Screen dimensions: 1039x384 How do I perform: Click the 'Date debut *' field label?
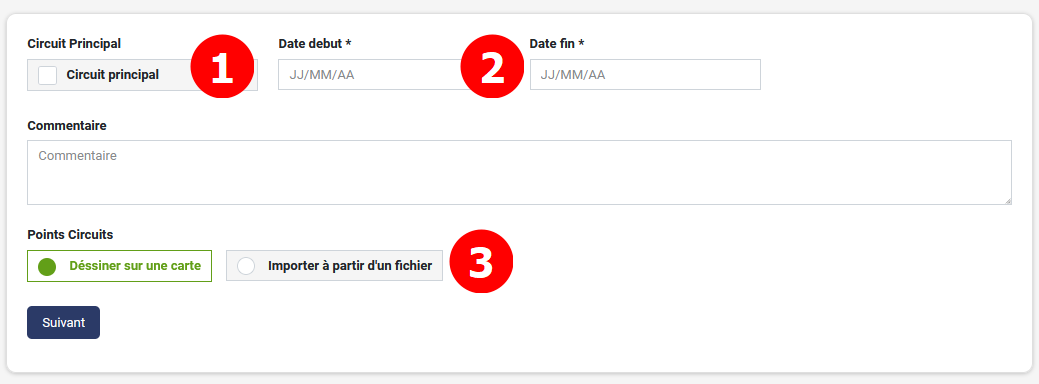click(315, 44)
